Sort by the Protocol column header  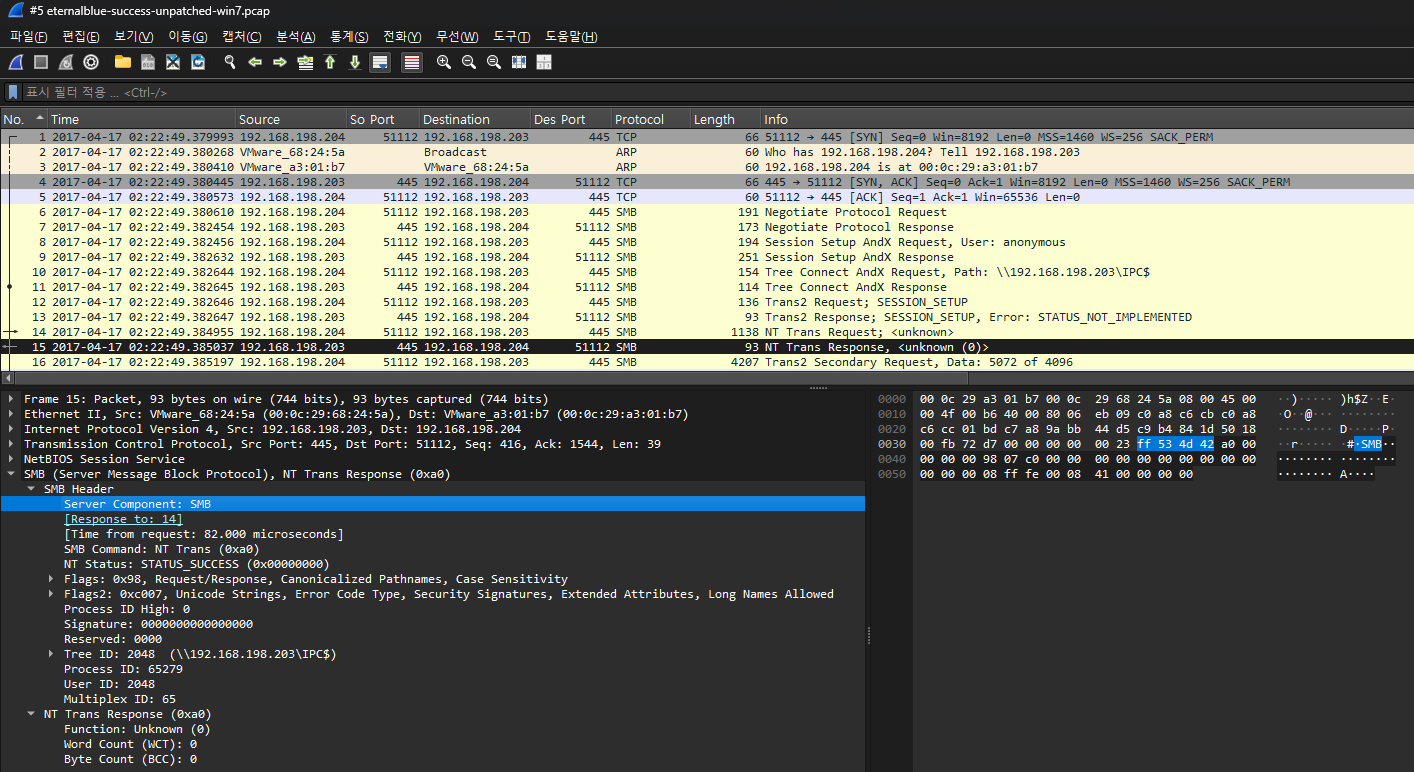pos(639,119)
